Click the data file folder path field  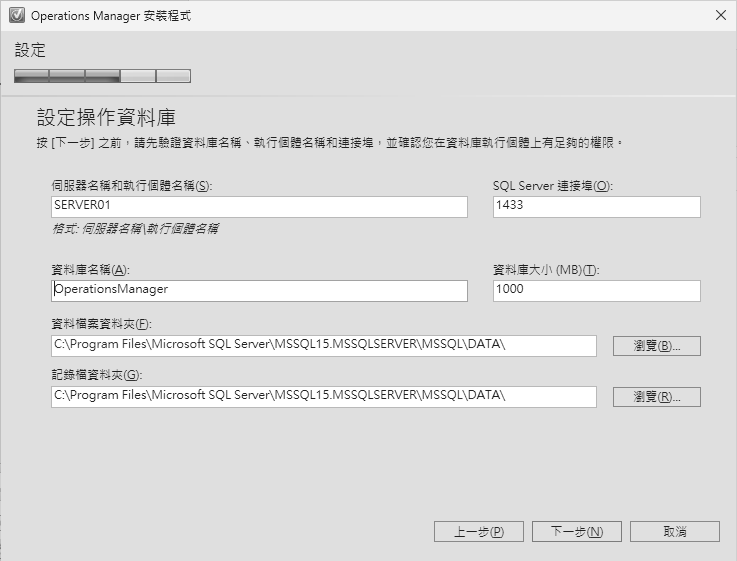(324, 346)
